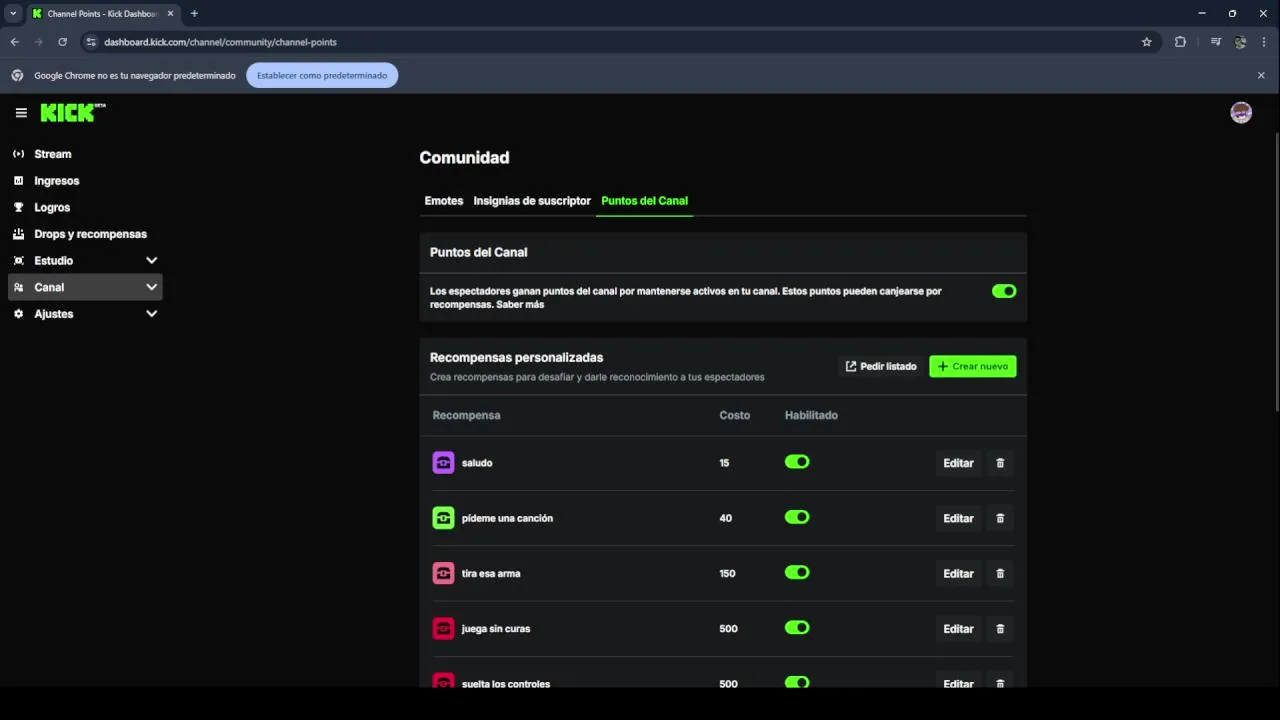Switch to the Emotes tab
The width and height of the screenshot is (1280, 720).
point(444,201)
